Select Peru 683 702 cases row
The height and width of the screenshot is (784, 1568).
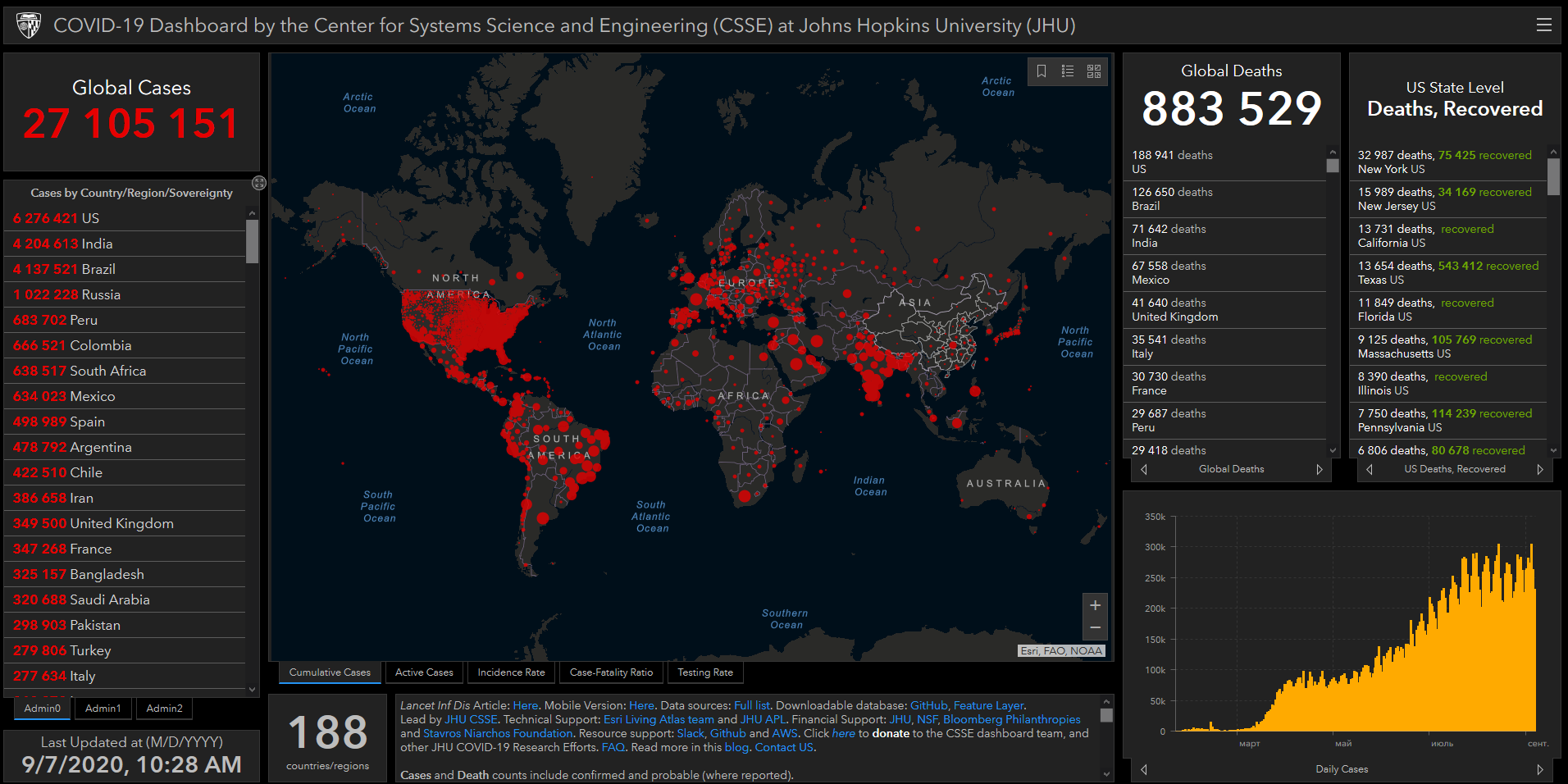(x=125, y=320)
